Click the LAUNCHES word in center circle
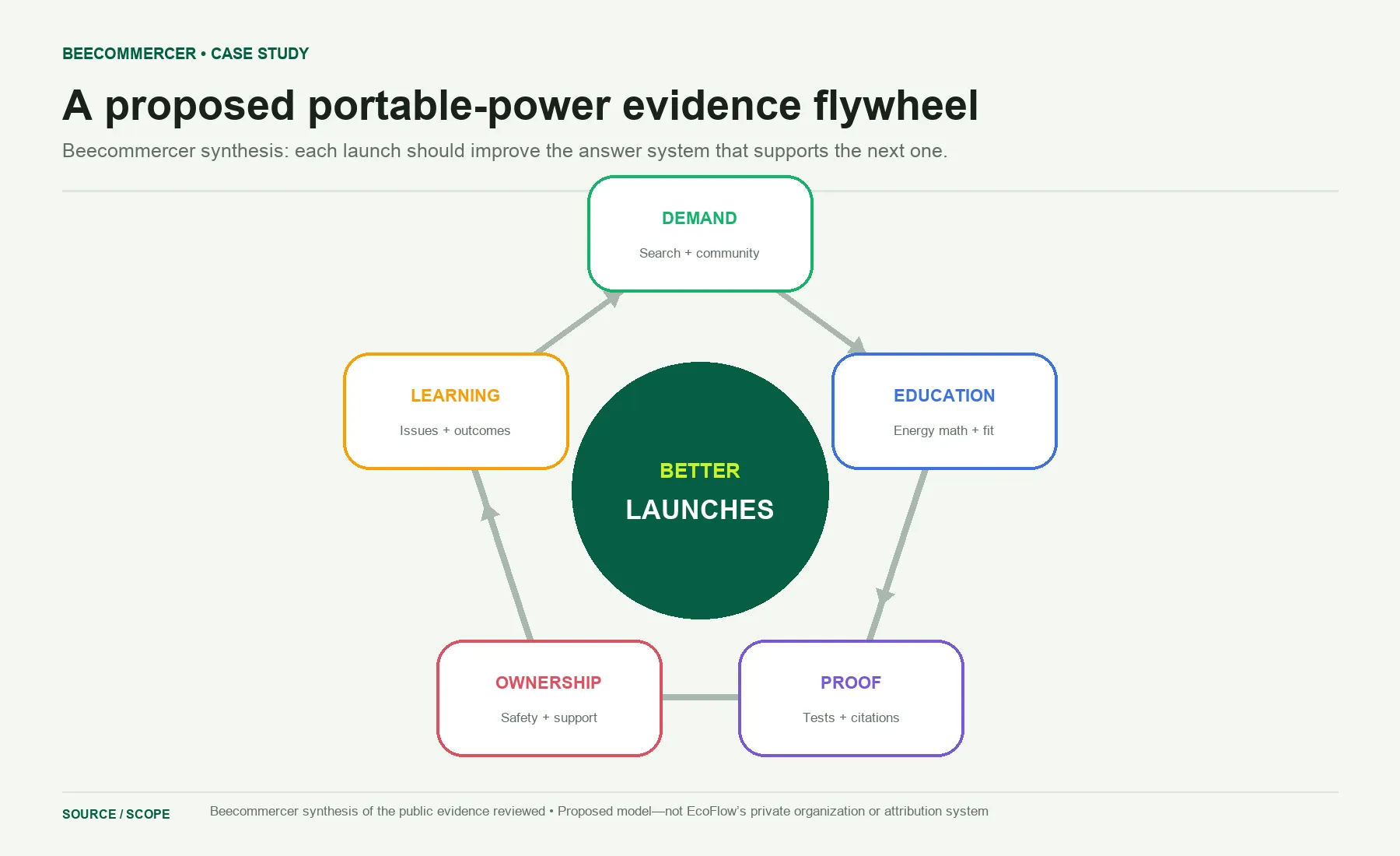 pos(700,510)
